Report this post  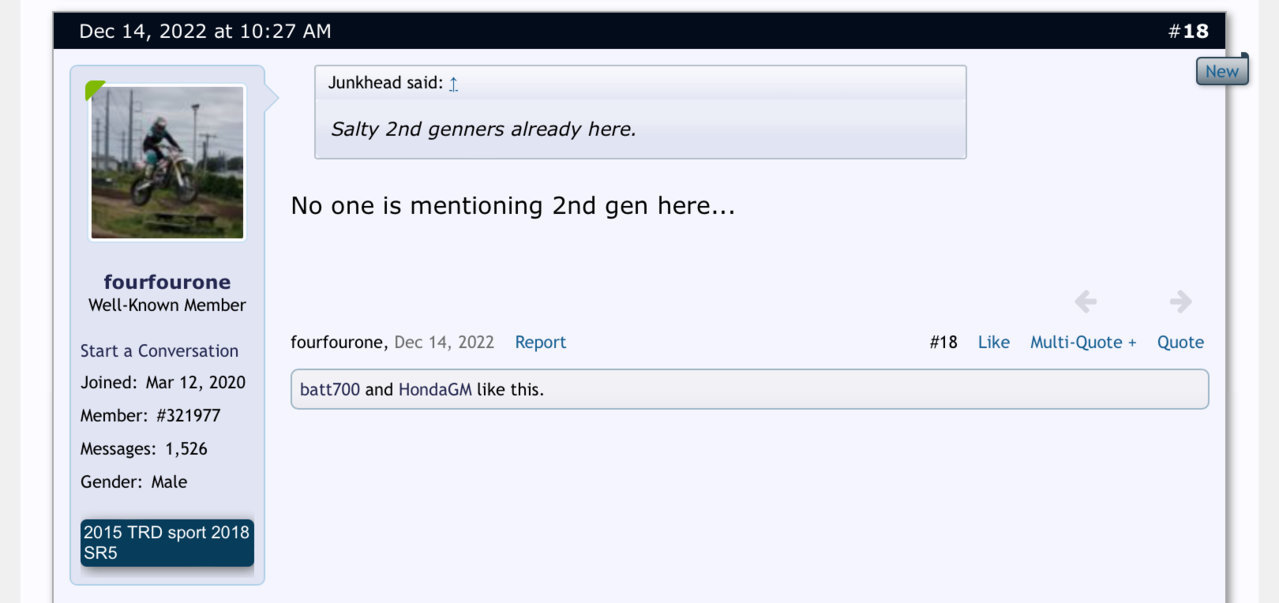point(540,342)
